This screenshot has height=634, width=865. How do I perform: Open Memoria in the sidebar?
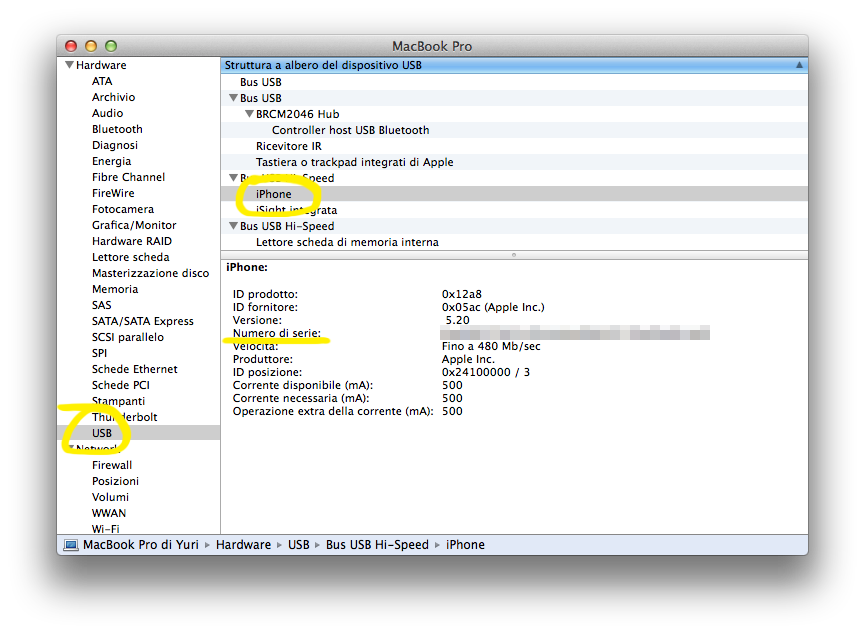coord(115,289)
